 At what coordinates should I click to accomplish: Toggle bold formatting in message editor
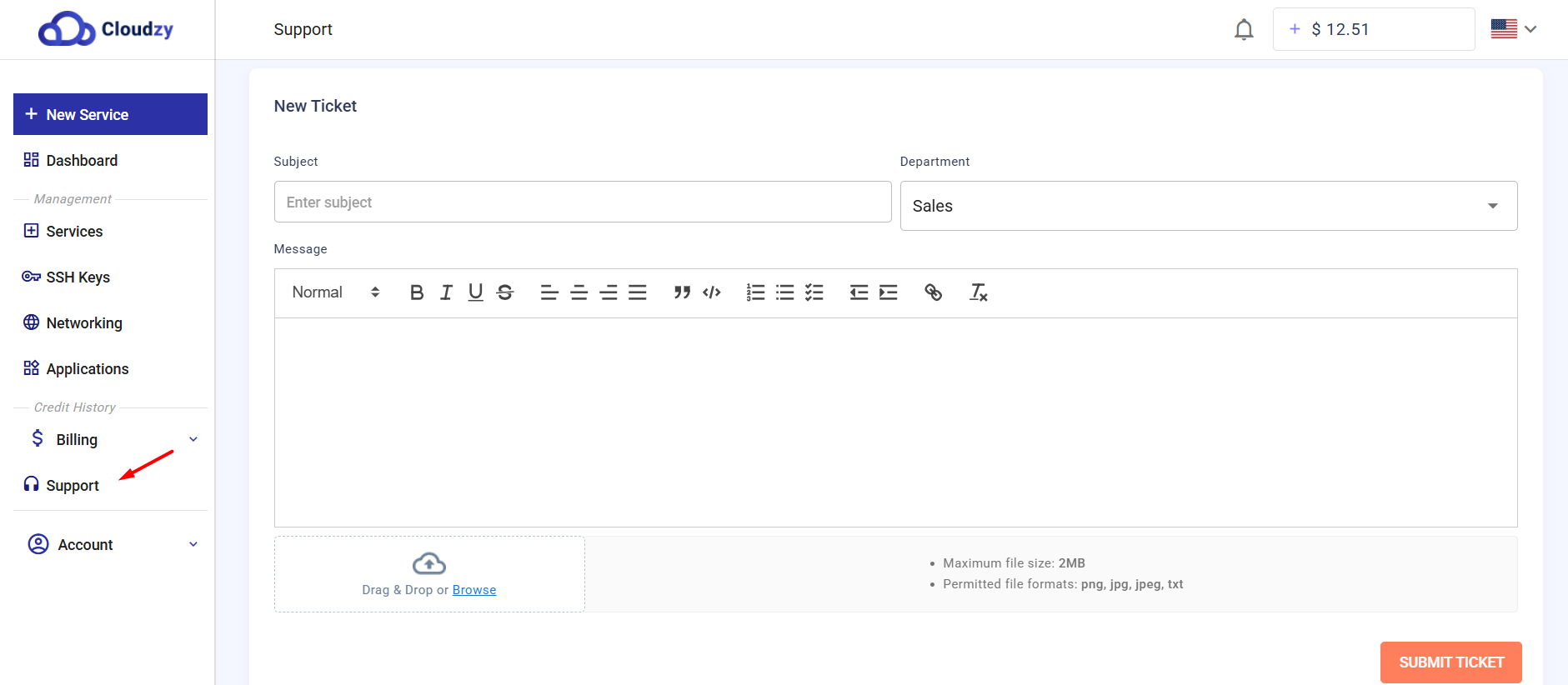pos(417,292)
